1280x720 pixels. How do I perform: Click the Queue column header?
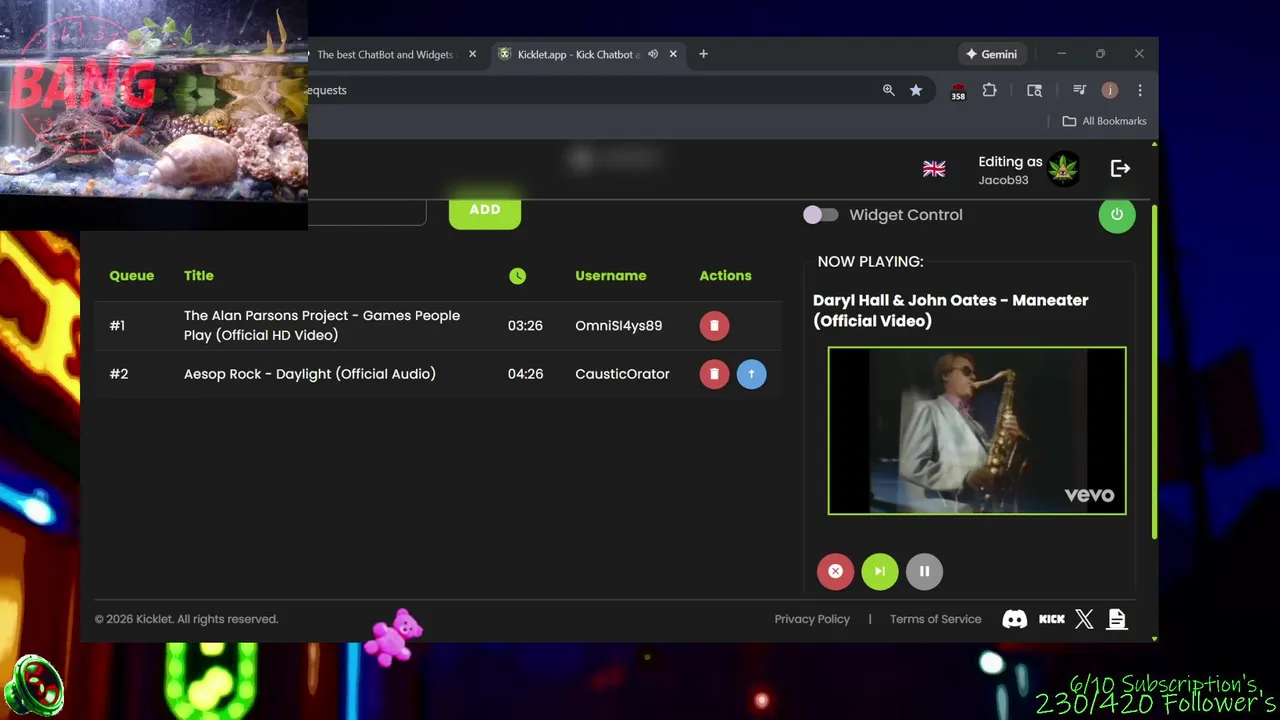click(132, 276)
